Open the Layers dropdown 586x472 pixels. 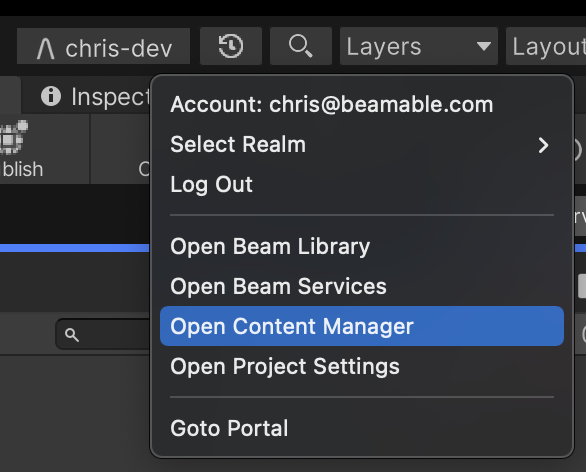point(419,46)
